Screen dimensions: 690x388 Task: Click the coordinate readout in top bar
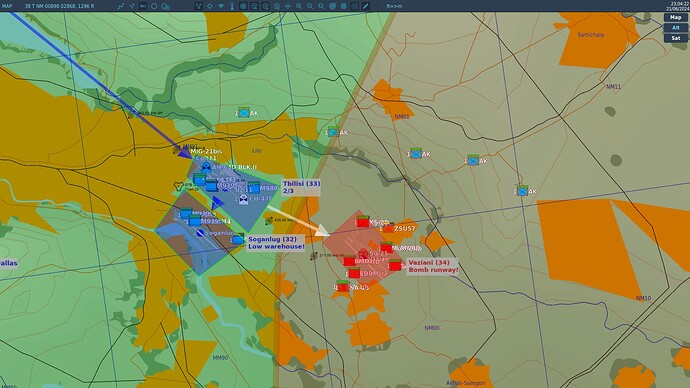59,6
